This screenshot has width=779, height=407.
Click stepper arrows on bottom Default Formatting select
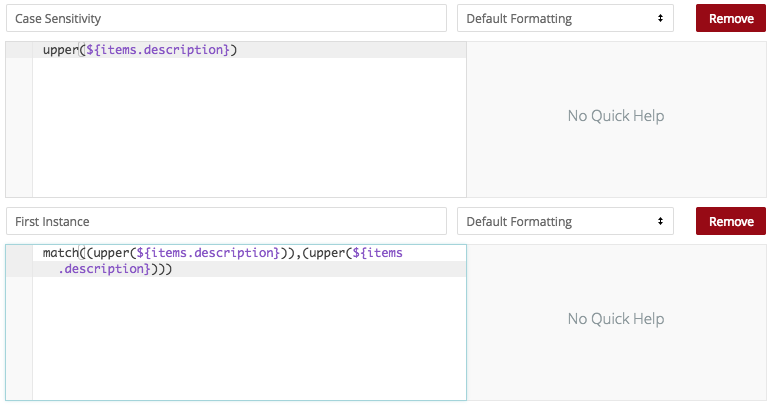coord(660,221)
